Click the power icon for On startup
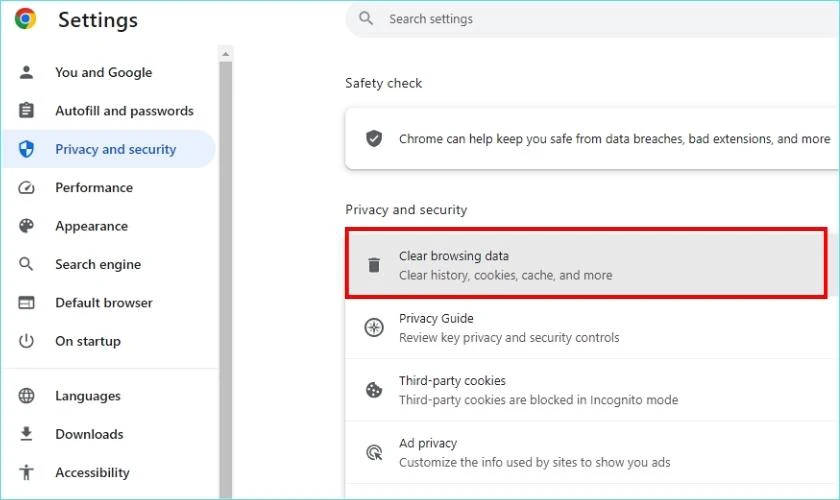Screen dimensions: 840x500 click(26, 341)
